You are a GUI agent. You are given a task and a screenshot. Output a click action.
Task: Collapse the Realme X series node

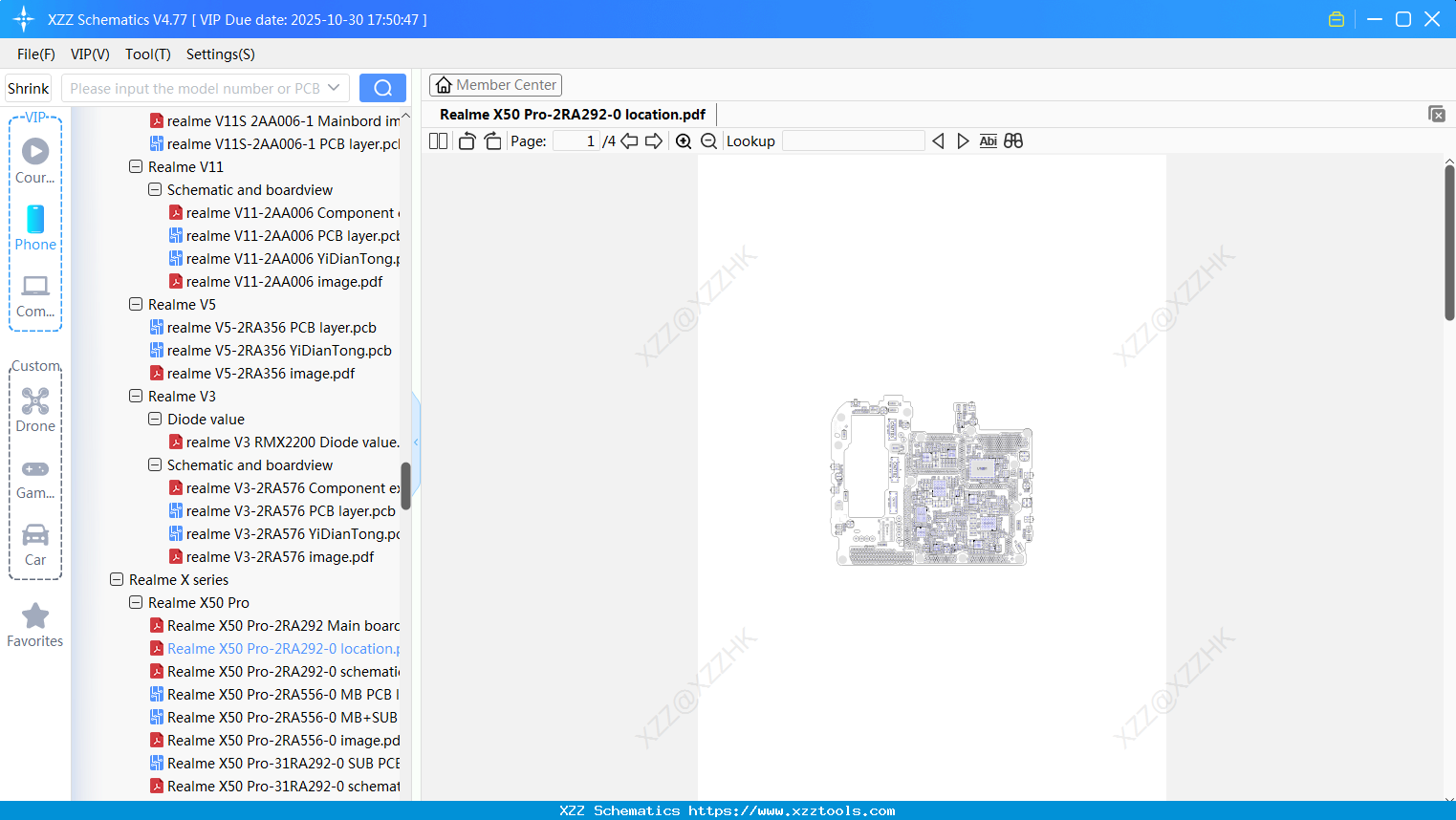[x=117, y=579]
